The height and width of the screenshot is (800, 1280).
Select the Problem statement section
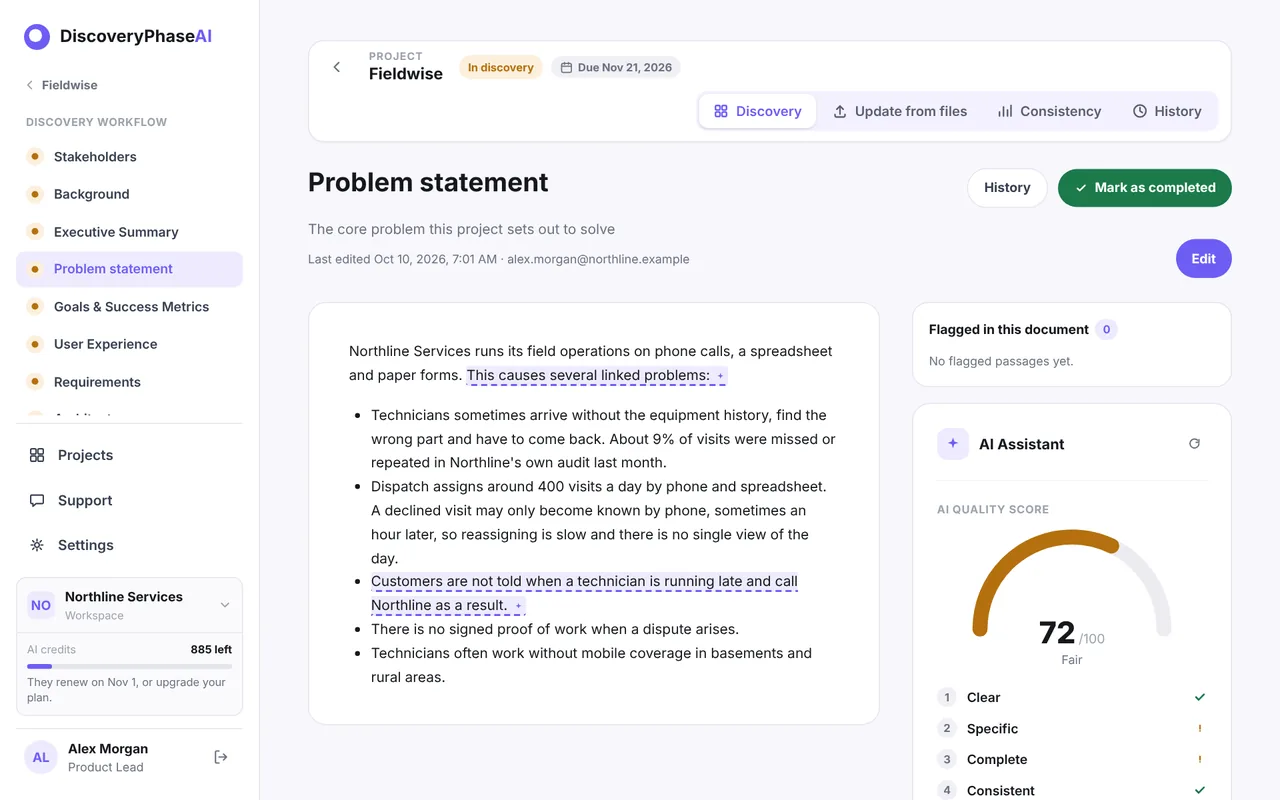pyautogui.click(x=129, y=269)
